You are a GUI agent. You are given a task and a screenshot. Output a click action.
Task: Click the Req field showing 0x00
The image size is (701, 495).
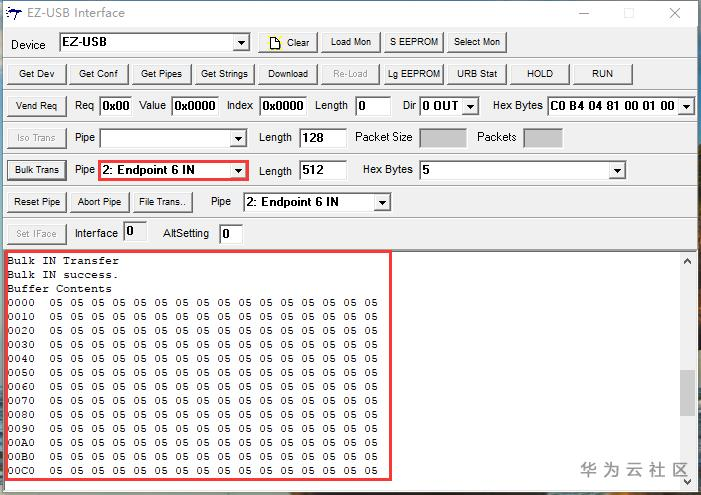click(115, 106)
